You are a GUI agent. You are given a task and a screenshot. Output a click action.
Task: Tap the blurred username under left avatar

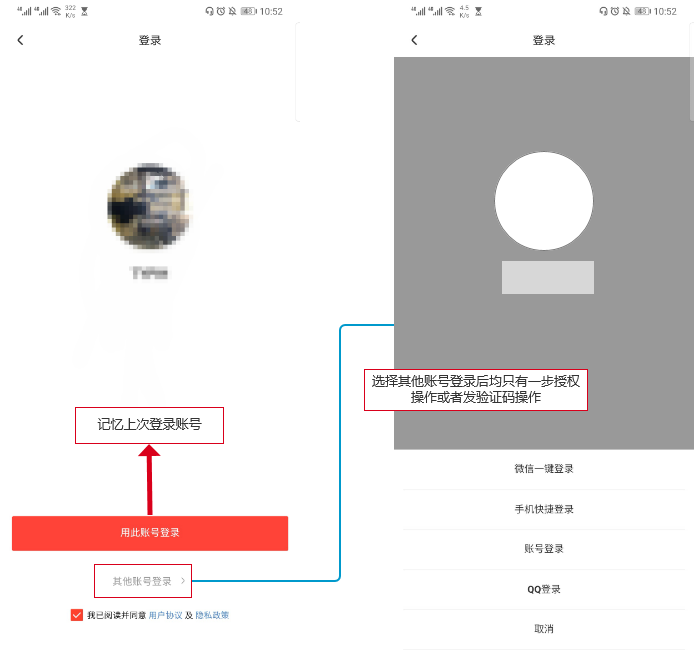click(x=150, y=273)
